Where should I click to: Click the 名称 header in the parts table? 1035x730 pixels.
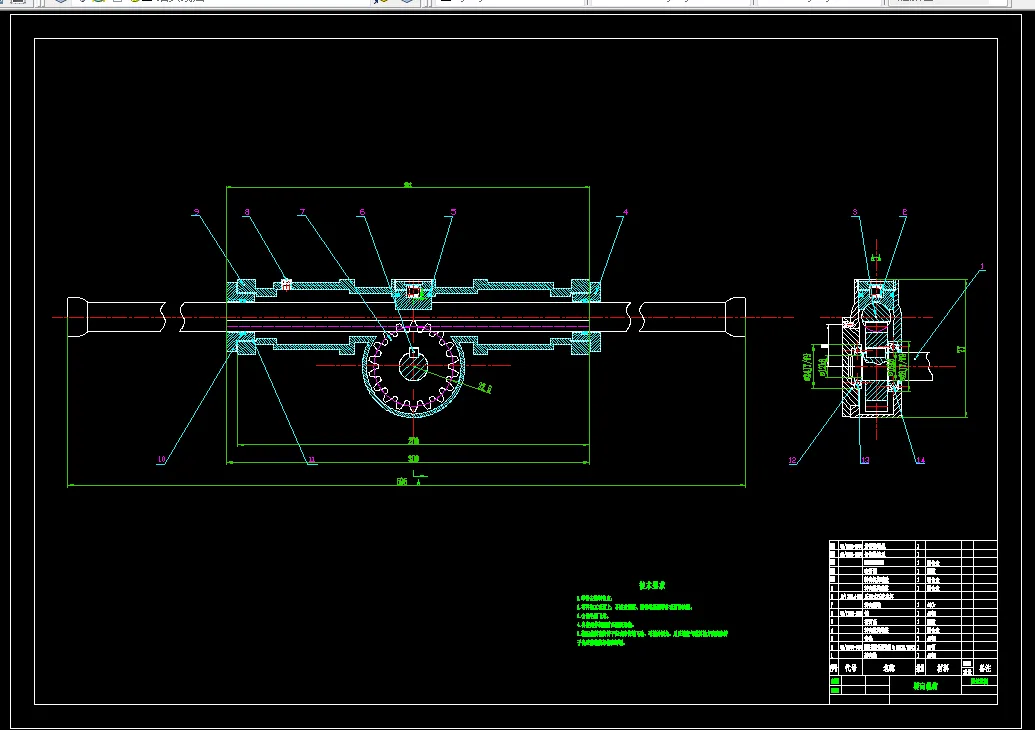point(889,668)
